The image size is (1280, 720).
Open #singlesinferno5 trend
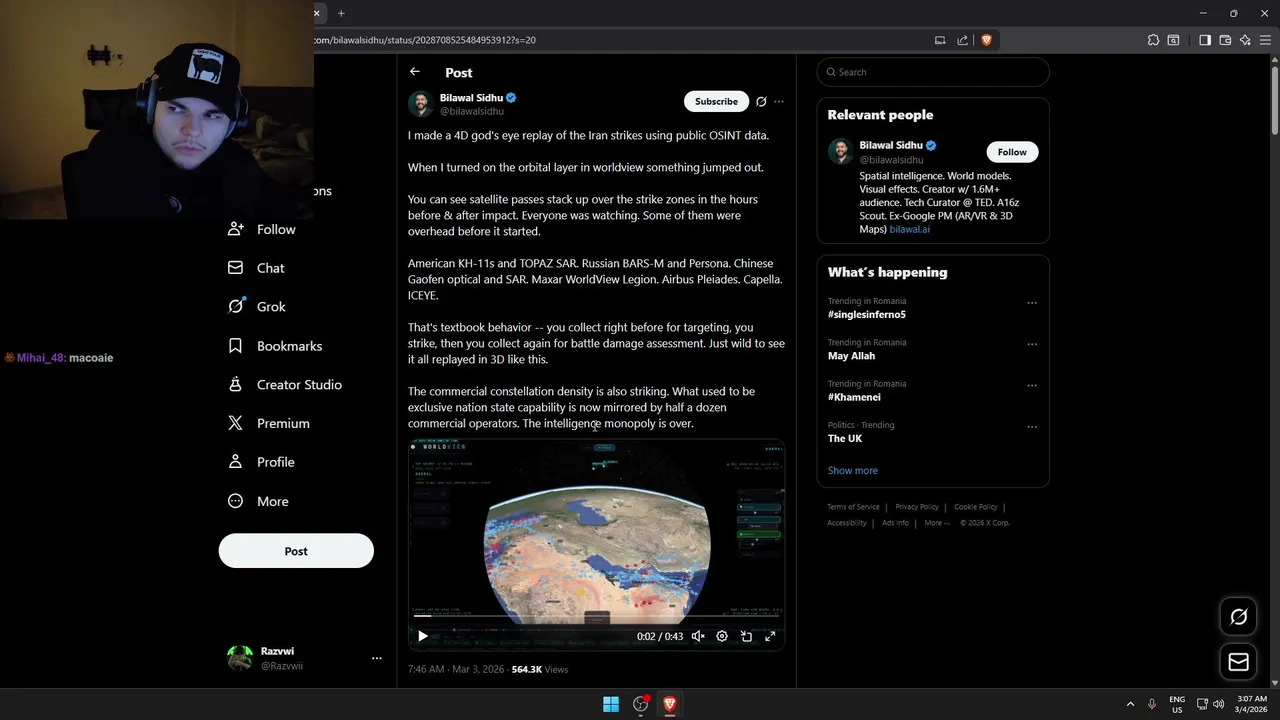866,314
